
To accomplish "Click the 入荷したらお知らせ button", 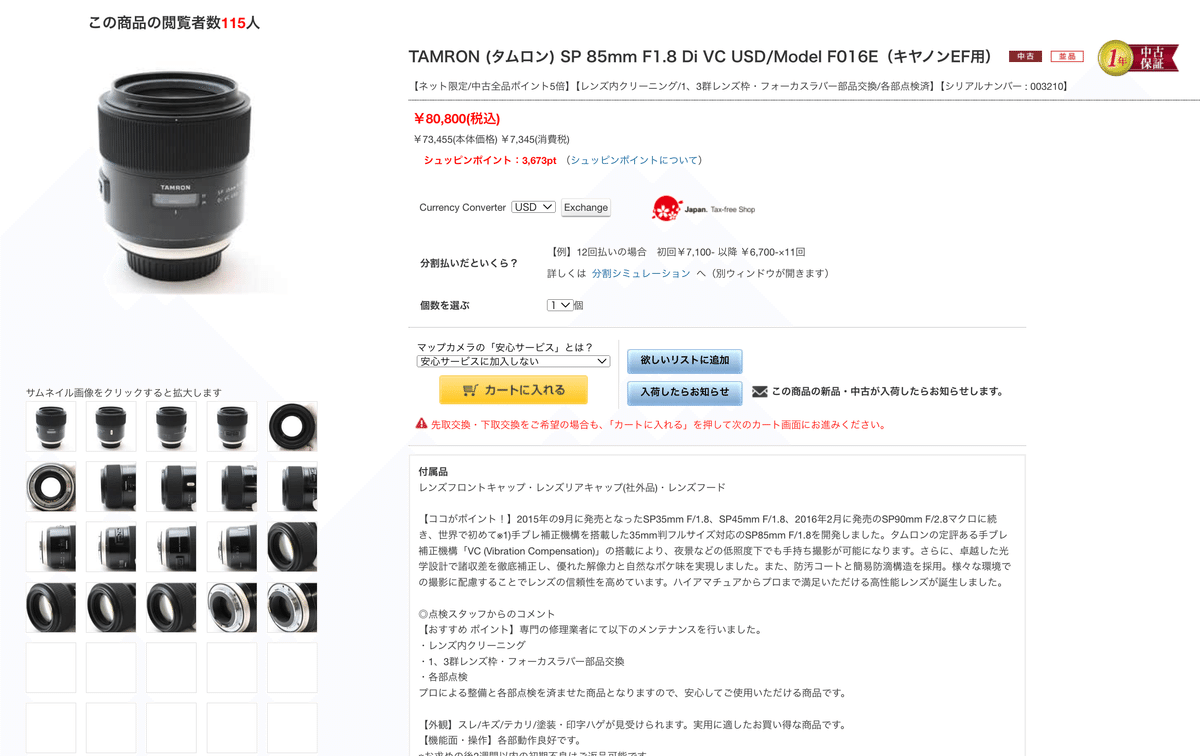I will tap(685, 392).
